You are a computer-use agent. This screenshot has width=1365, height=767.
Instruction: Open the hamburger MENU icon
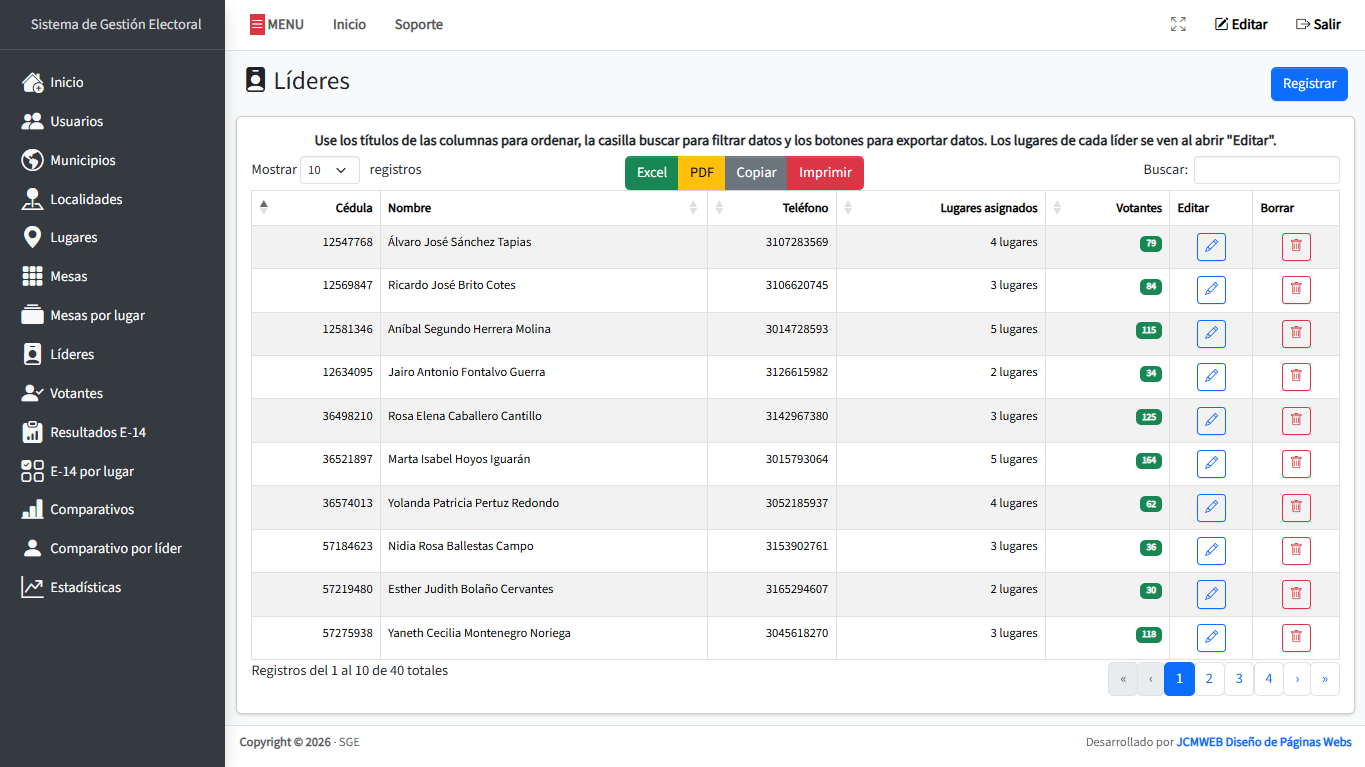tap(257, 24)
